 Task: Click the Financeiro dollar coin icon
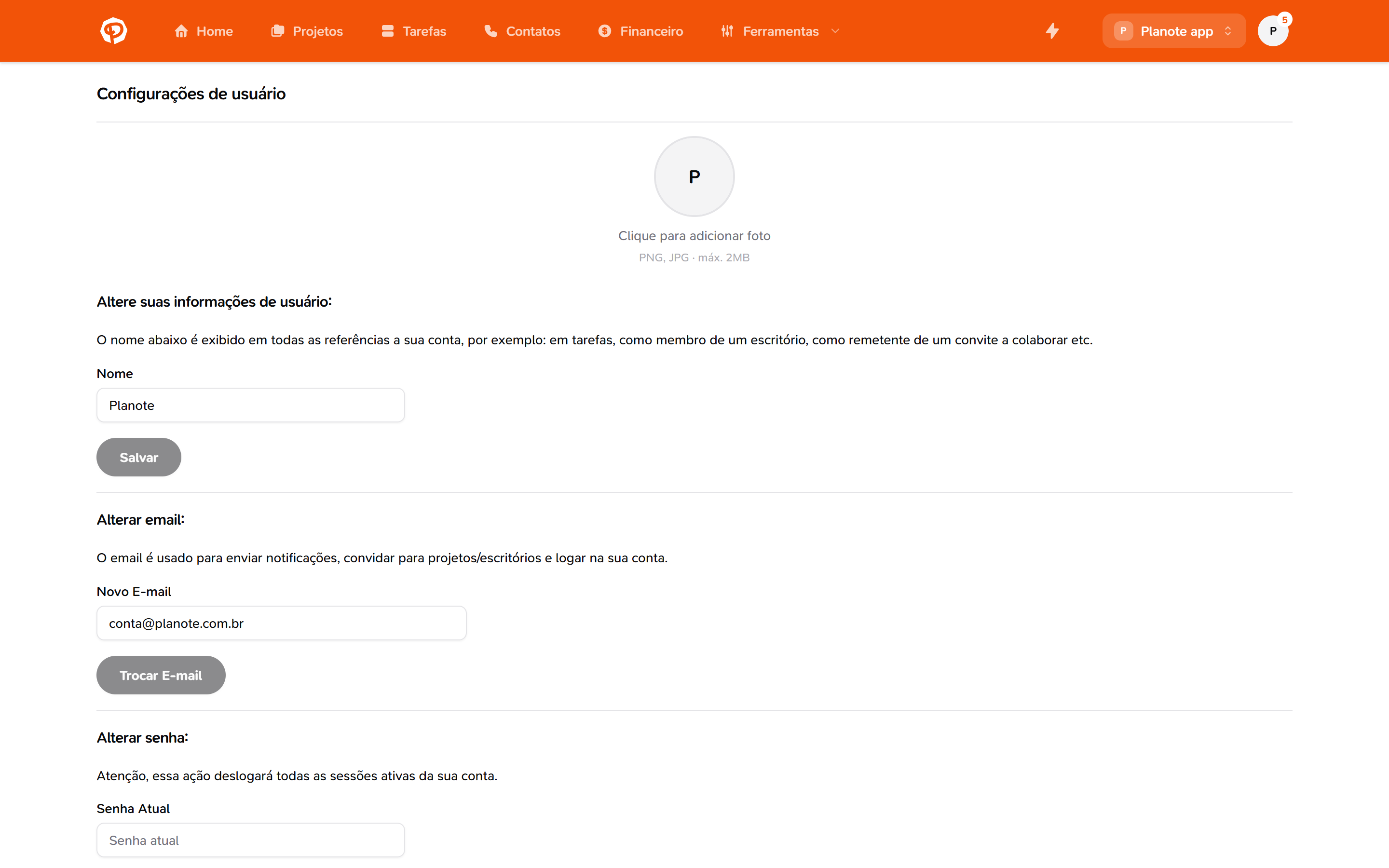pos(605,31)
